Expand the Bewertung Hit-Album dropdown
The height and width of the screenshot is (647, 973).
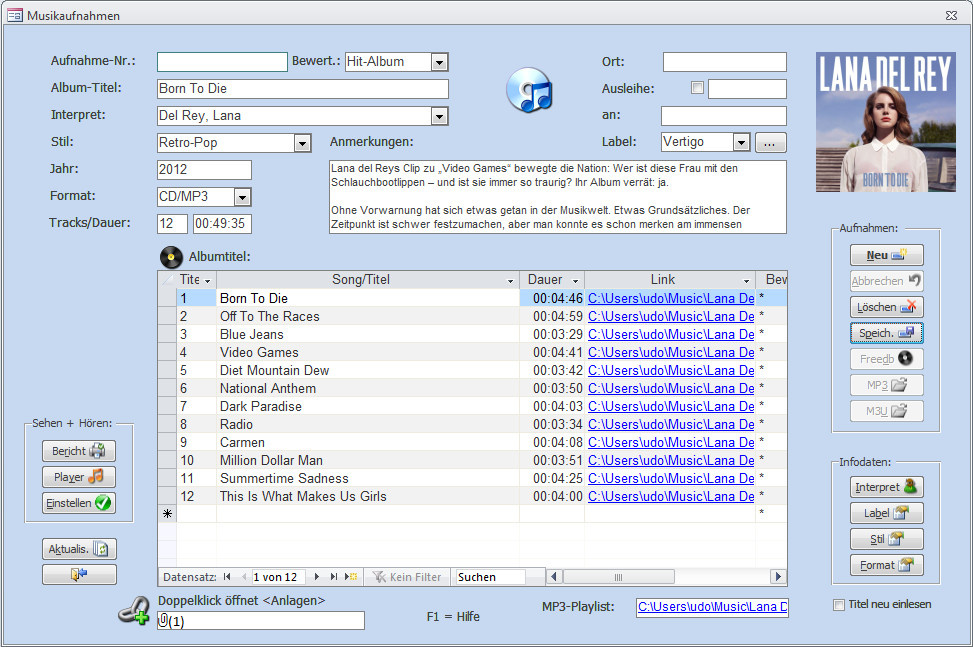pyautogui.click(x=439, y=62)
